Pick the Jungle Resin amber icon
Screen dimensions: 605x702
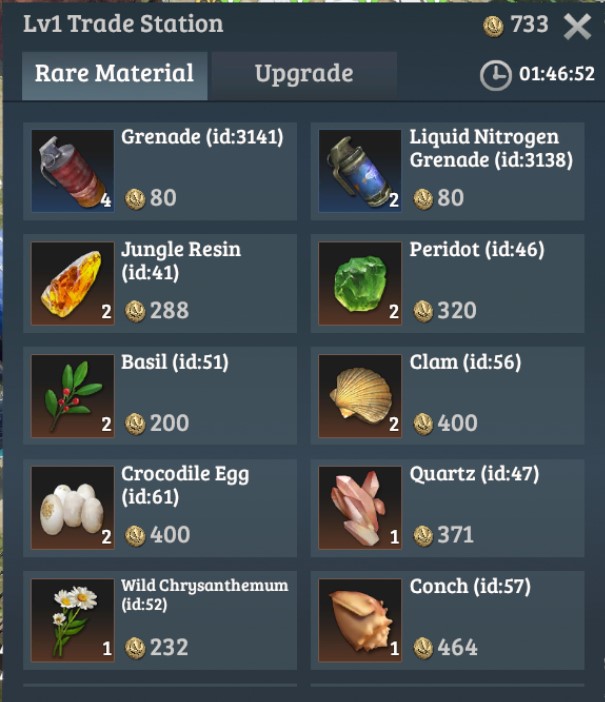tap(72, 283)
